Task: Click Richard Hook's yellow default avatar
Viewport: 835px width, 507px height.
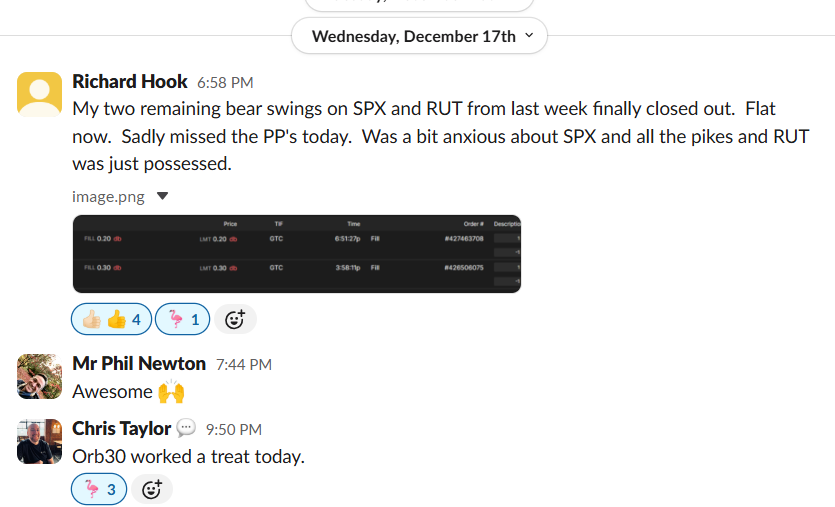Action: (x=40, y=91)
